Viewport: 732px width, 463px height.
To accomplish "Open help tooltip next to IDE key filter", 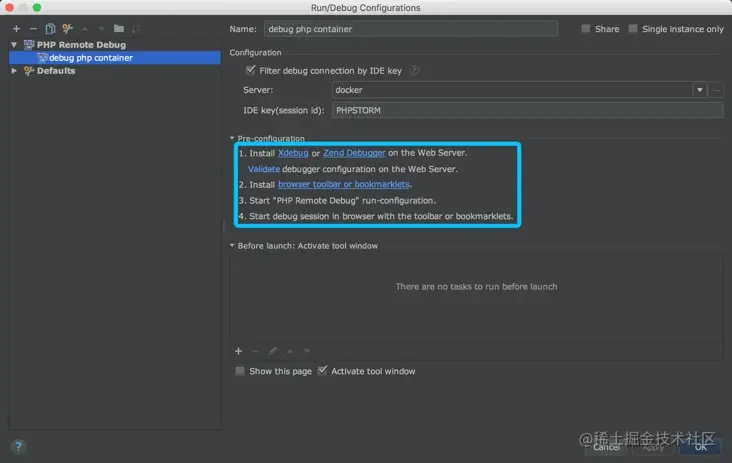I will click(414, 71).
